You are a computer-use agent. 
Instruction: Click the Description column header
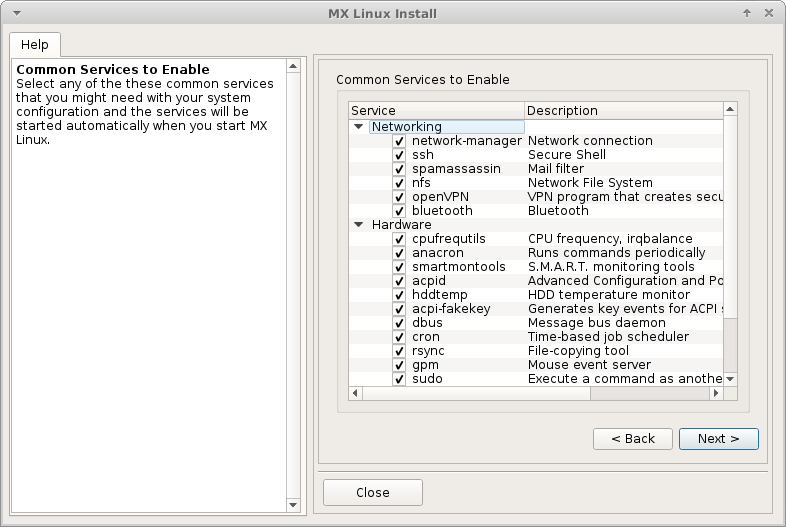pos(624,111)
